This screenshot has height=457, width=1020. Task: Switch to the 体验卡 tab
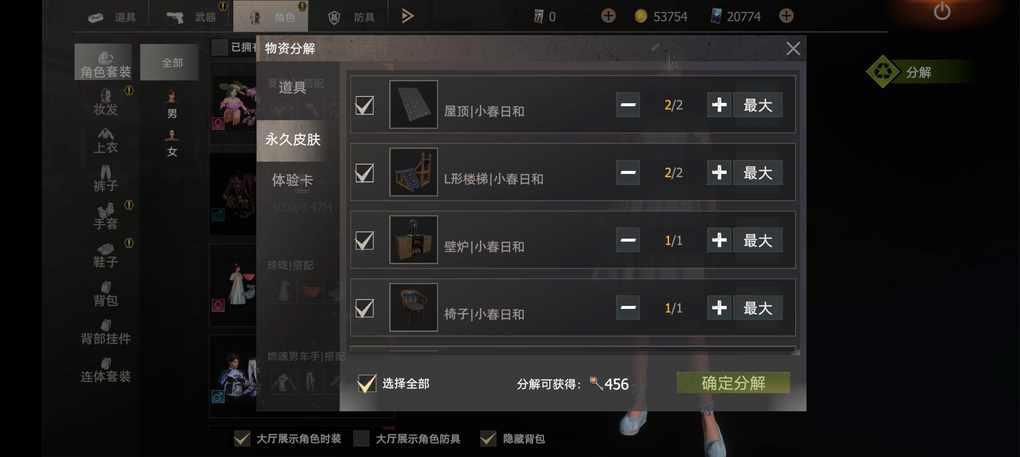pos(292,180)
